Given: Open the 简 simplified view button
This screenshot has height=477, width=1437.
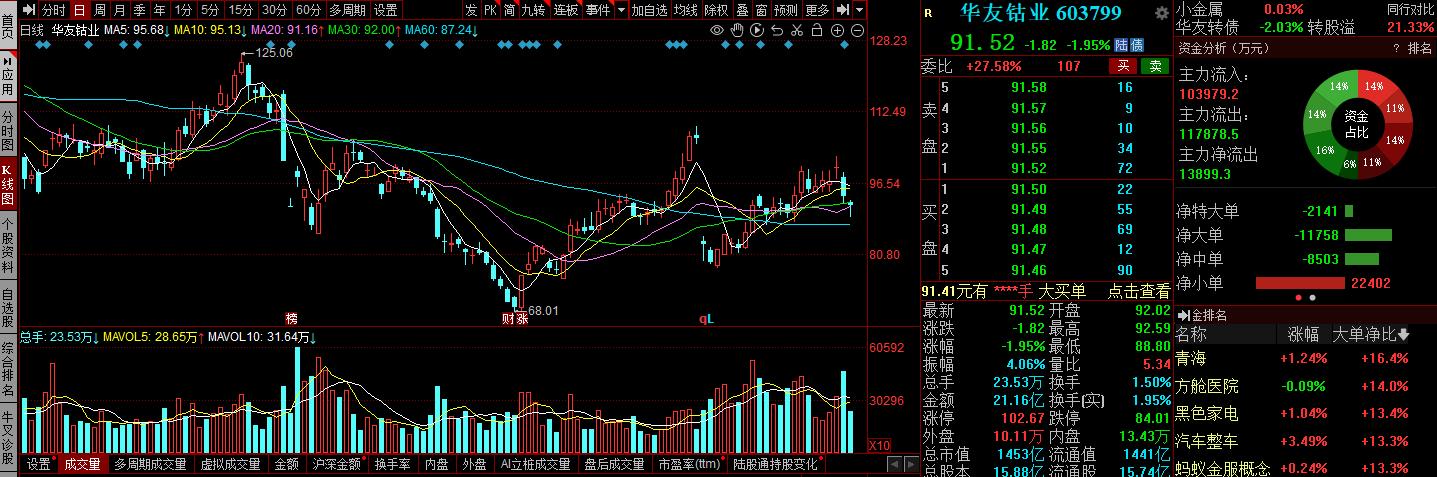Looking at the screenshot, I should [x=510, y=10].
